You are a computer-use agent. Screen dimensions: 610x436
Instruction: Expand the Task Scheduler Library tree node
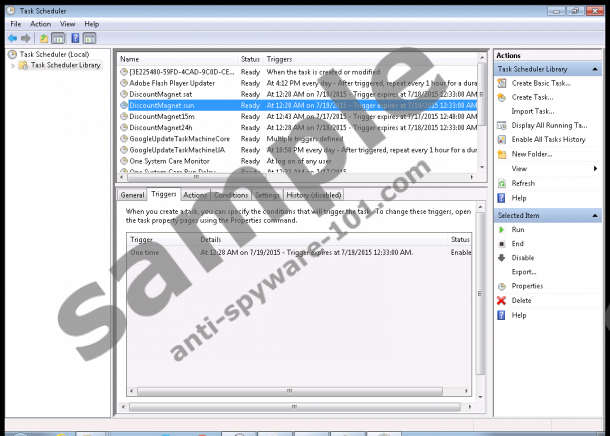pyautogui.click(x=12, y=65)
